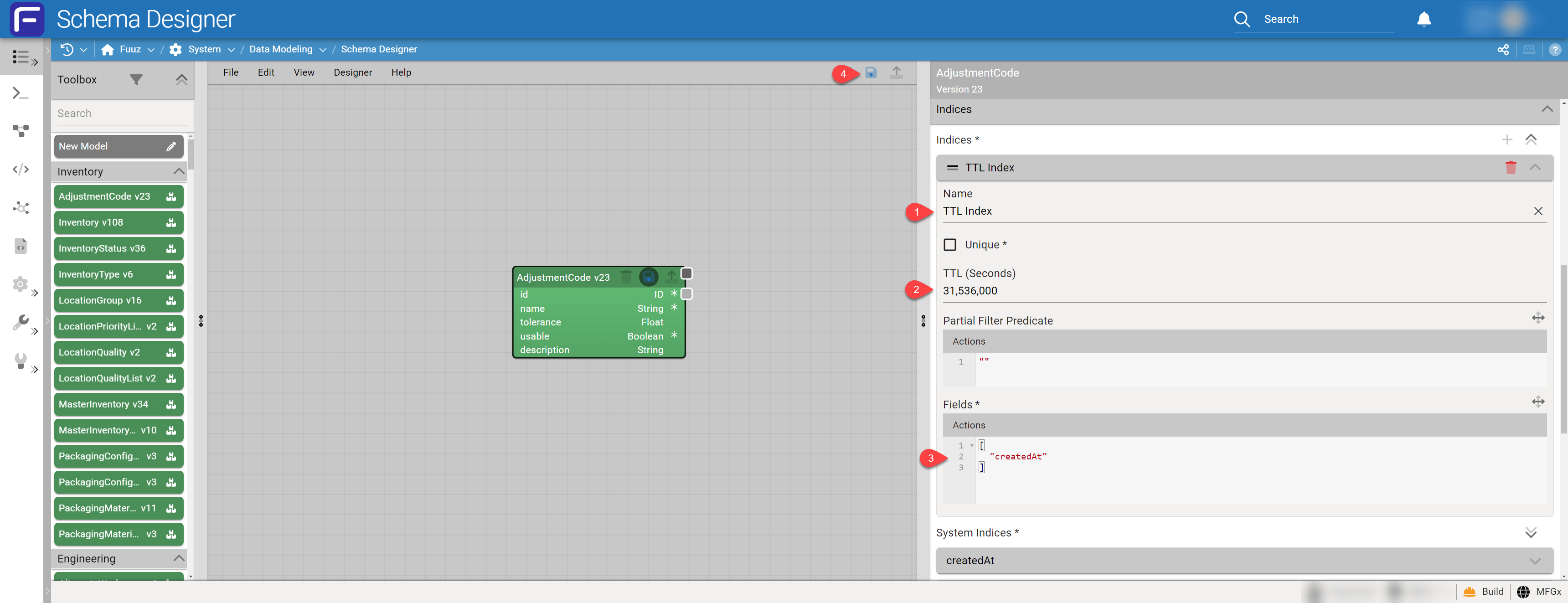Click the search magnifier icon
The image size is (1568, 603).
[1242, 20]
